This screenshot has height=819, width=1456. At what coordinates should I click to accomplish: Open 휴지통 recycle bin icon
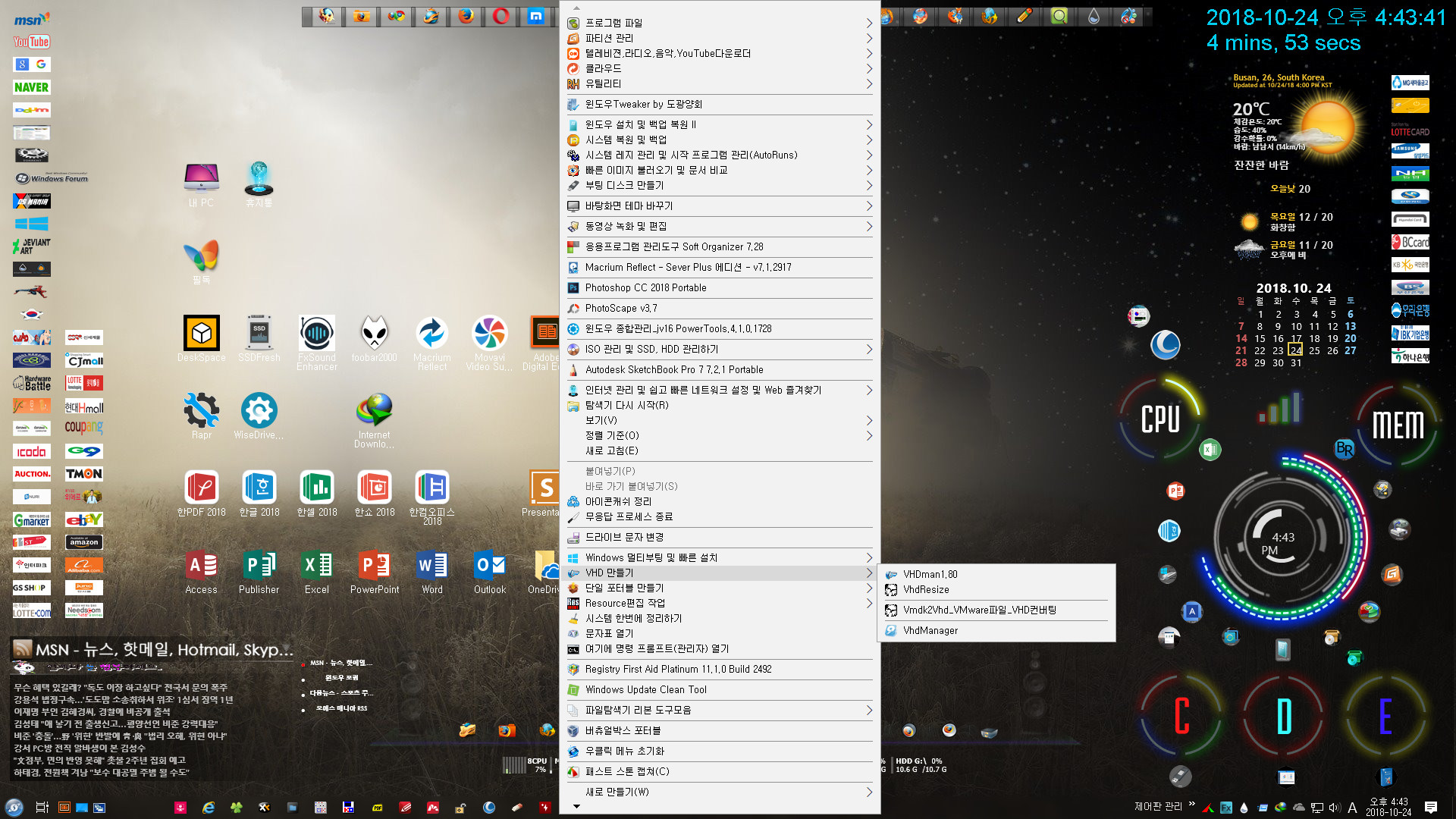259,184
